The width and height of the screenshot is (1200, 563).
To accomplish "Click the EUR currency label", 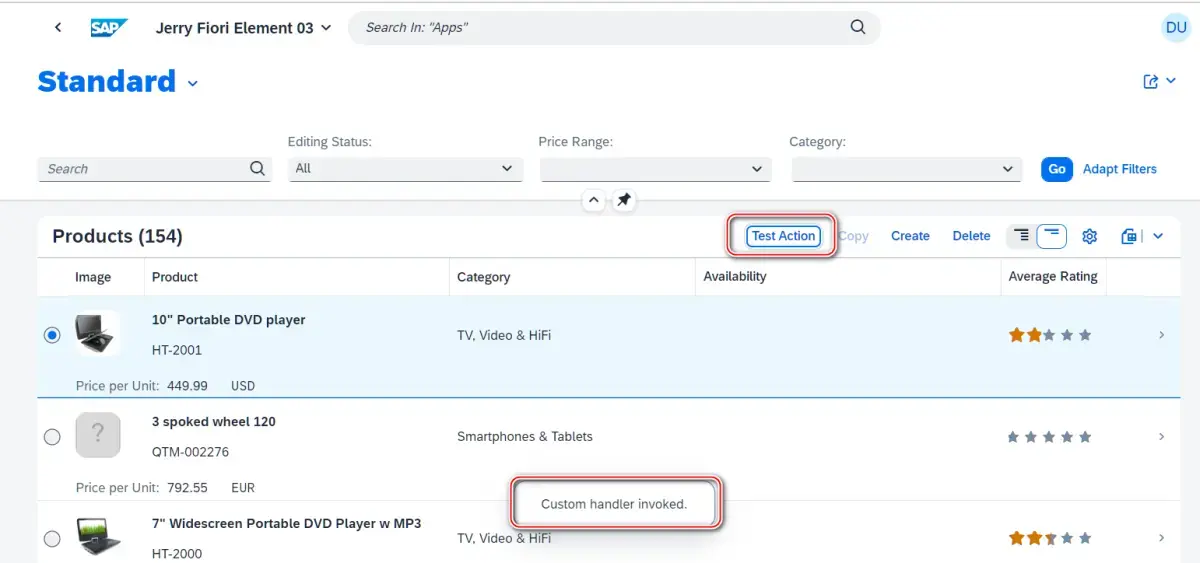I will tap(243, 488).
